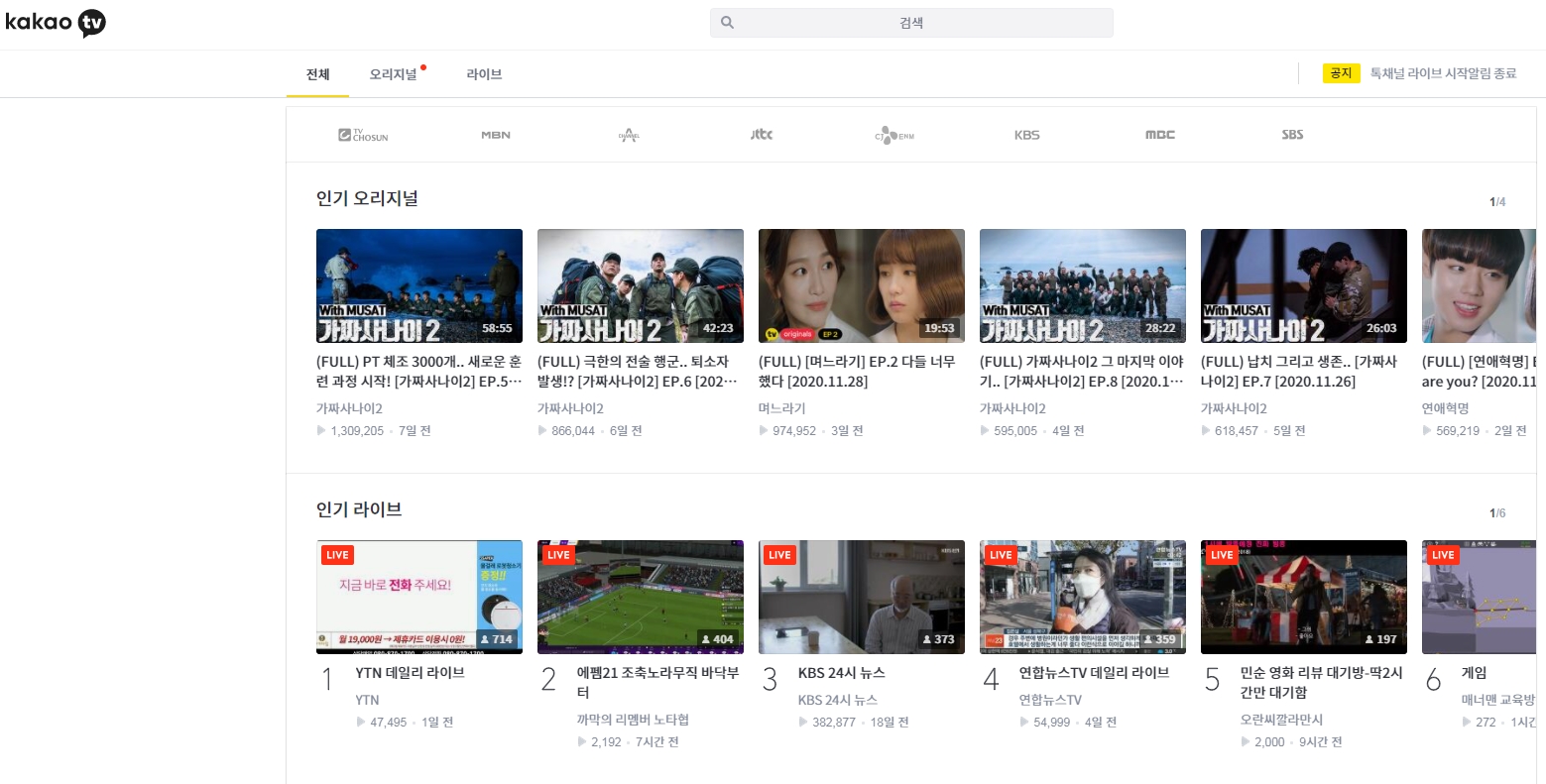Open the 연합뉴스TV channel name link
Viewport: 1546px width, 784px height.
pos(1050,700)
